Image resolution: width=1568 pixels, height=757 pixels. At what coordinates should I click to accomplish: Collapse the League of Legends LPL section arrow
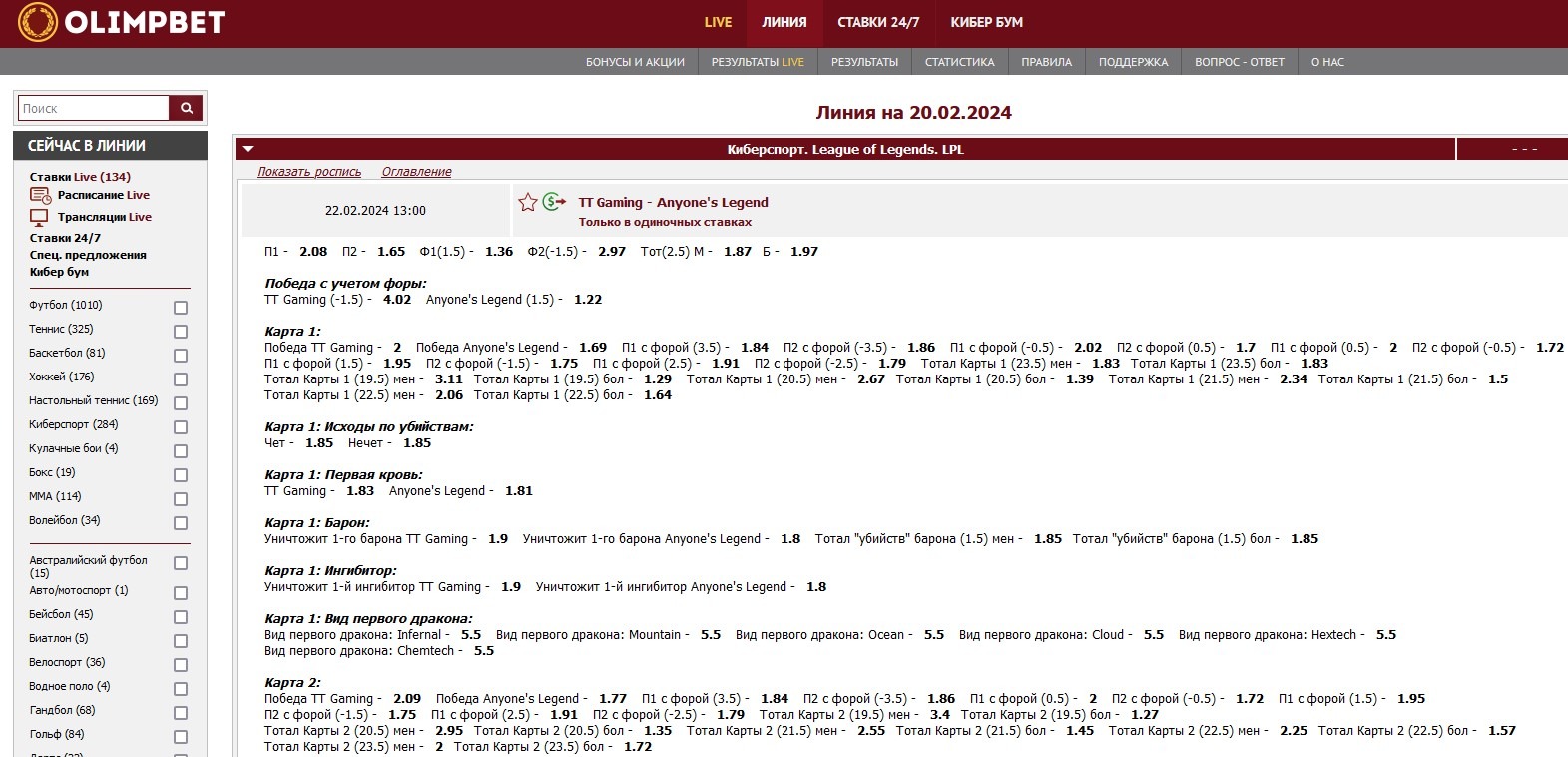[248, 149]
